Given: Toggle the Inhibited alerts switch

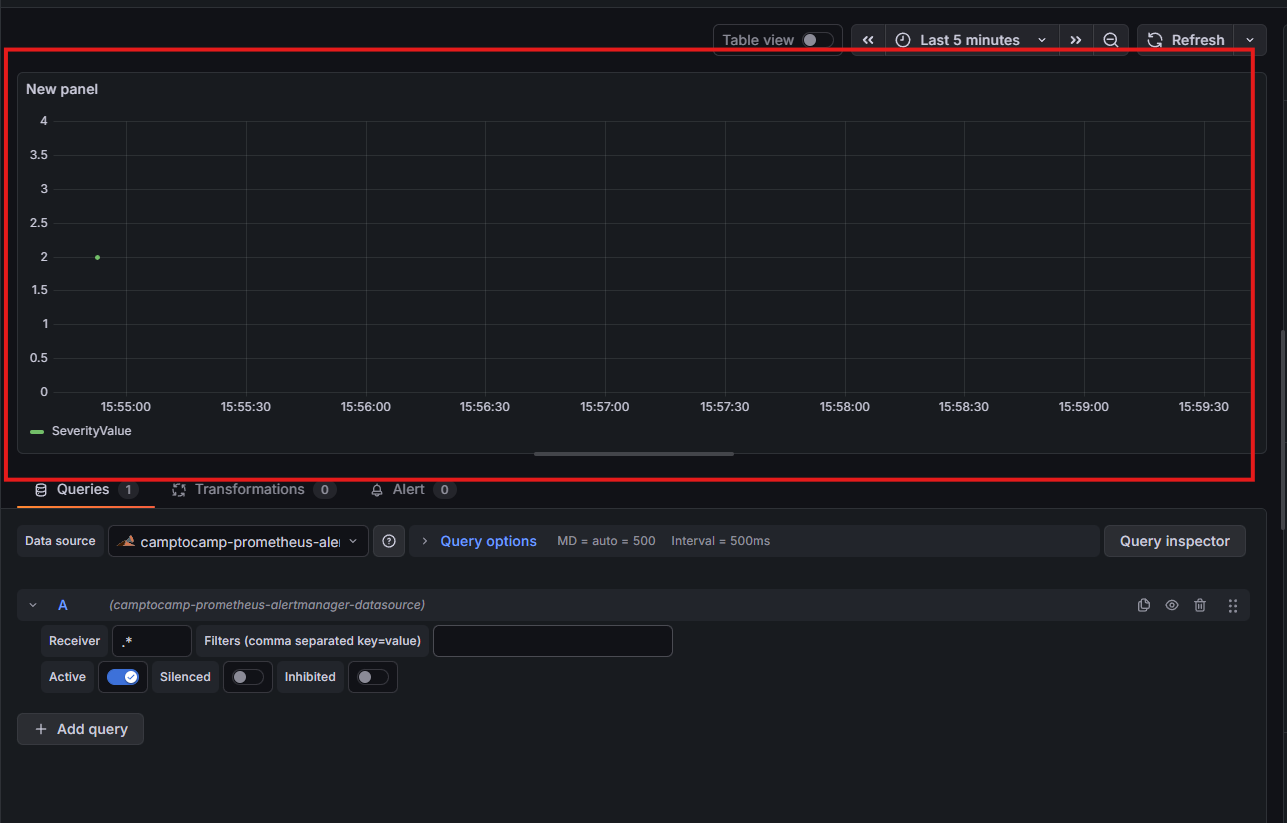Looking at the screenshot, I should [x=372, y=677].
